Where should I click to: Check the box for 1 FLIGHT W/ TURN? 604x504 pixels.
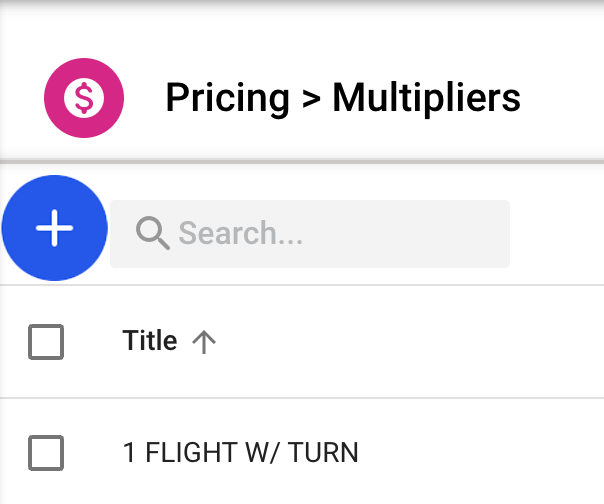46,453
